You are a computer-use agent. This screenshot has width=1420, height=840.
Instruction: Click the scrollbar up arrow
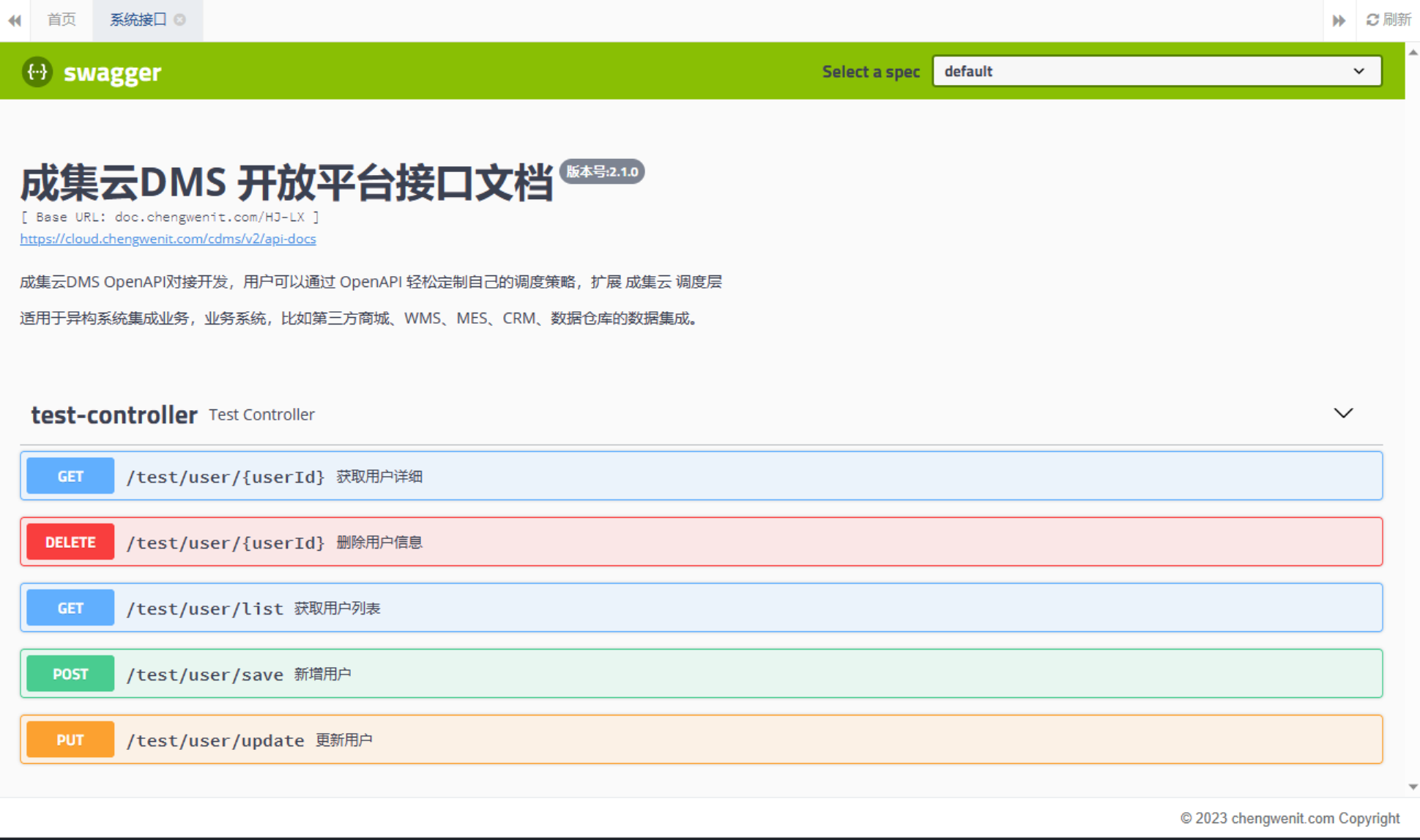click(x=1413, y=52)
